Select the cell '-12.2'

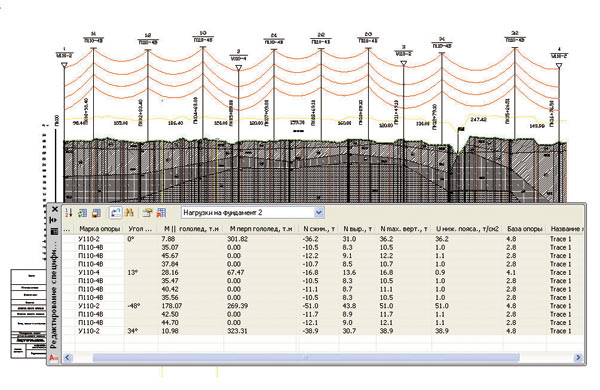[x=310, y=256]
